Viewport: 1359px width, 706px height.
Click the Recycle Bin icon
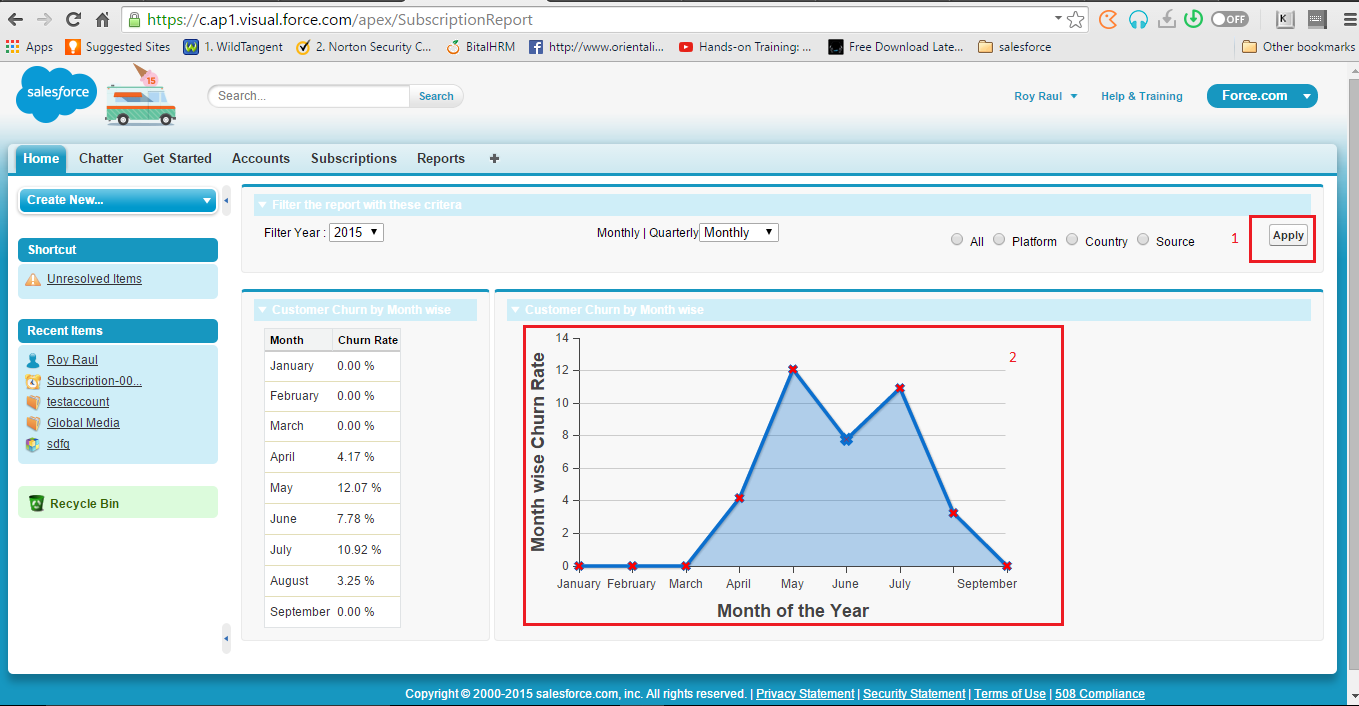(37, 503)
